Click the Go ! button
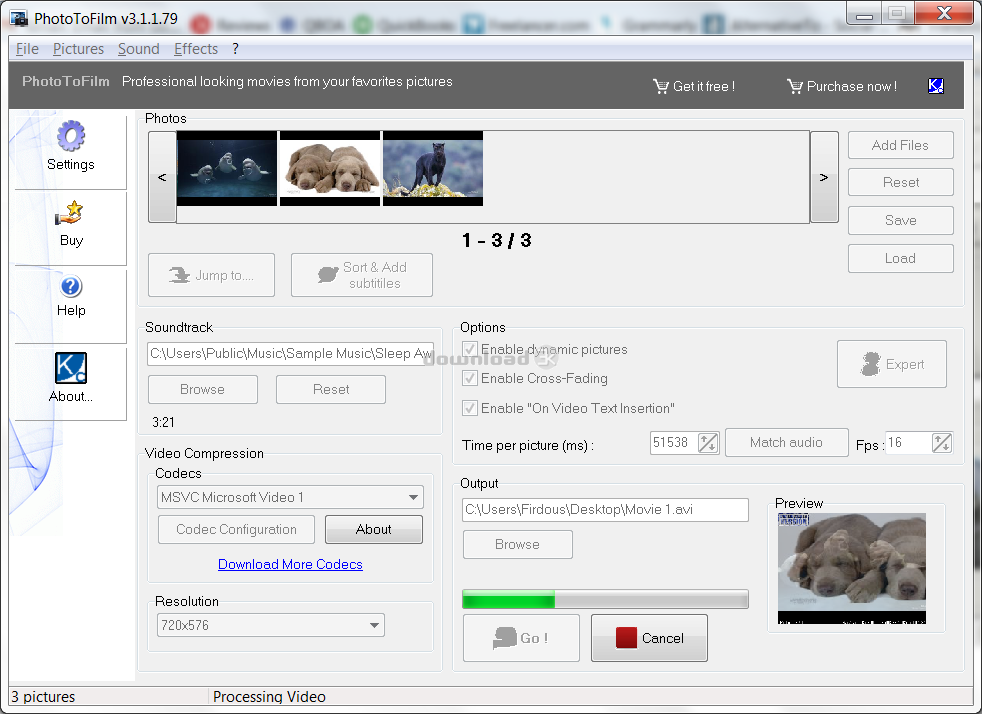The image size is (982, 714). (521, 638)
